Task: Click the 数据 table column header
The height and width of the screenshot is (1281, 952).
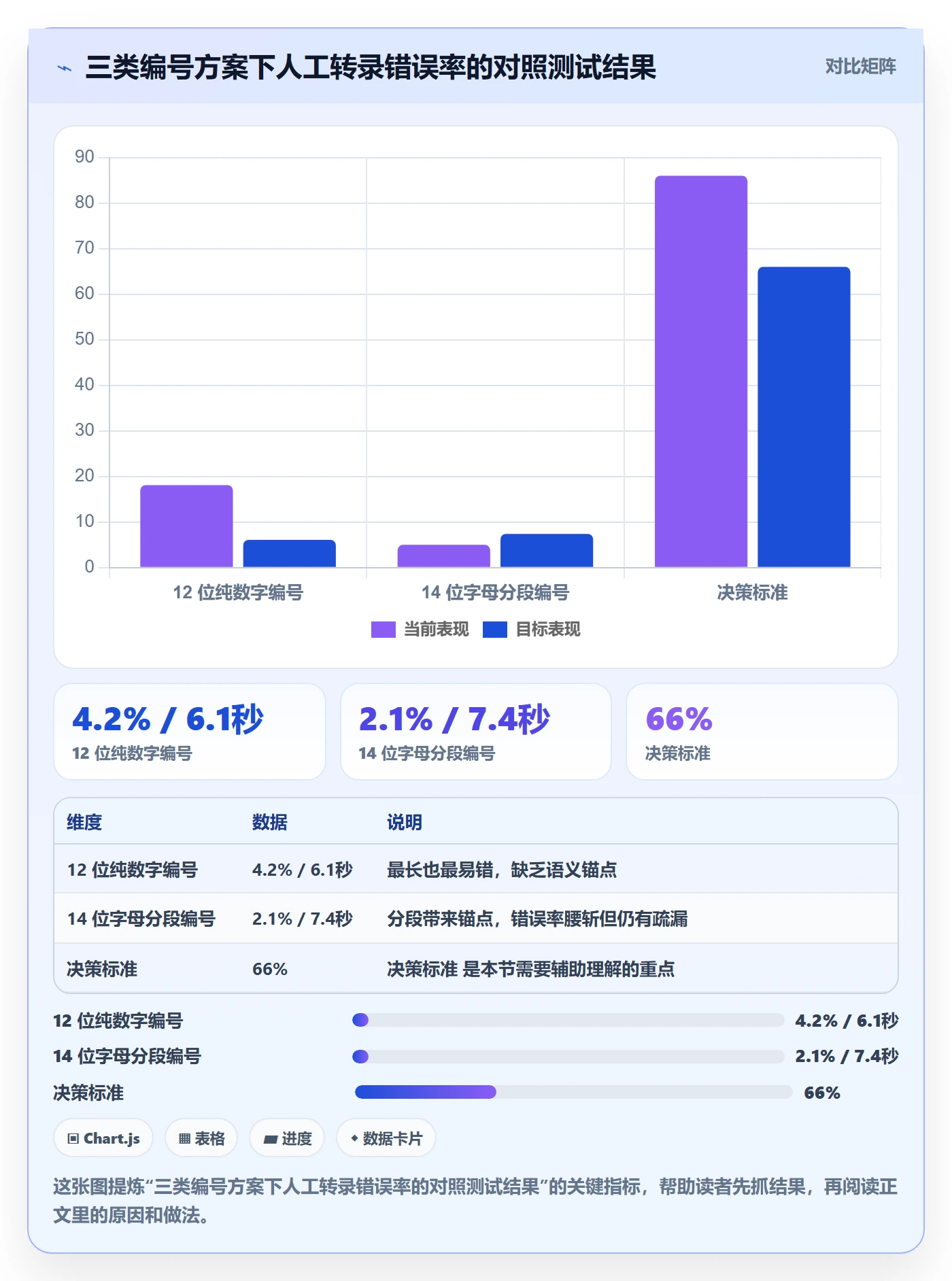Action: [270, 822]
